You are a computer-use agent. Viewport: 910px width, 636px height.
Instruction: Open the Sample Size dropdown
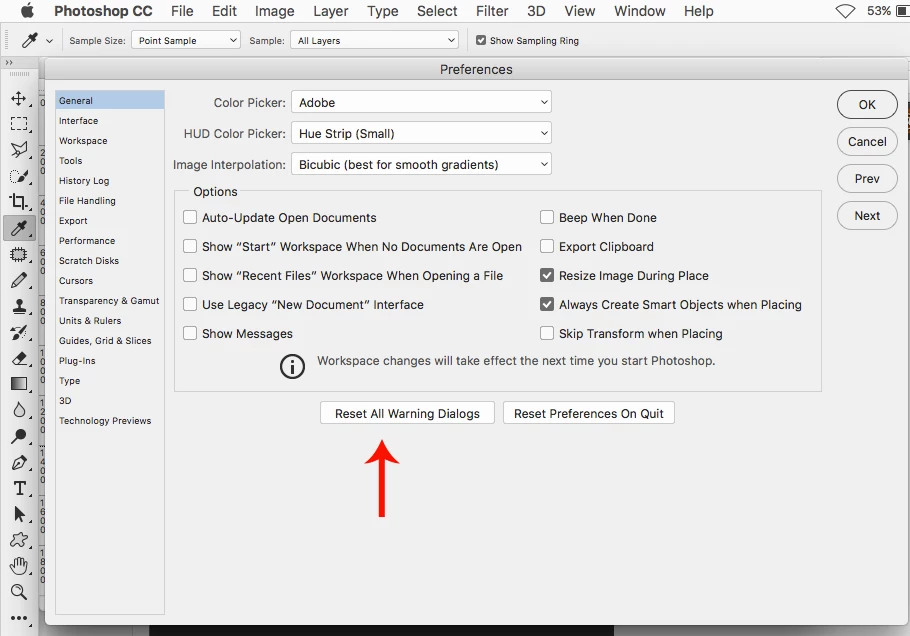click(186, 40)
